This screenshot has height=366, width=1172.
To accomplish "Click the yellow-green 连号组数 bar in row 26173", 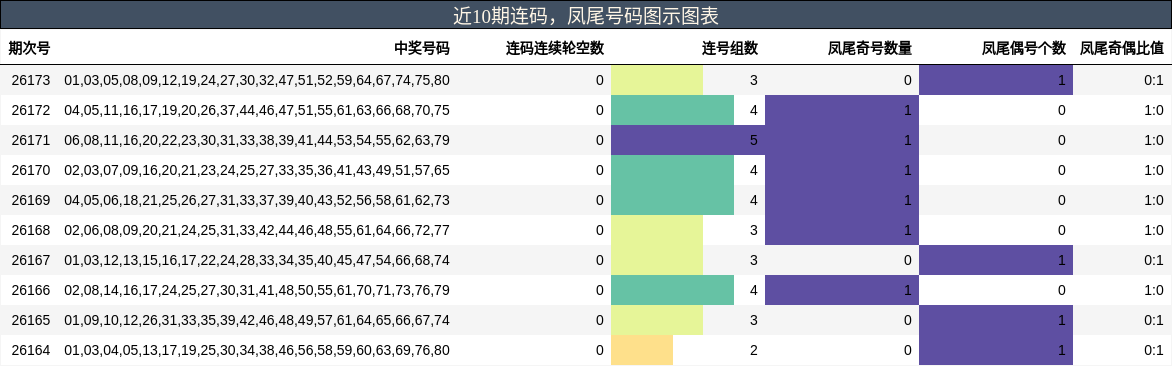I will click(x=657, y=80).
